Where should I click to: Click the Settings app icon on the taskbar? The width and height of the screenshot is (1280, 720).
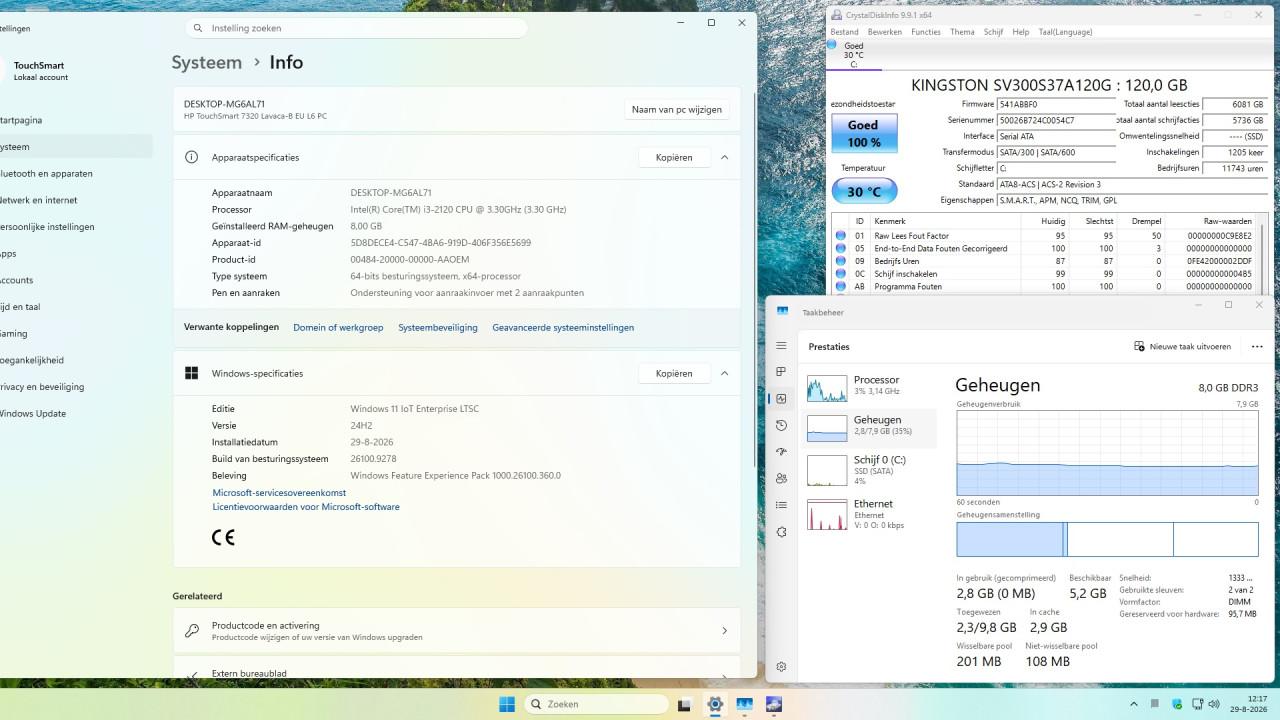[714, 704]
